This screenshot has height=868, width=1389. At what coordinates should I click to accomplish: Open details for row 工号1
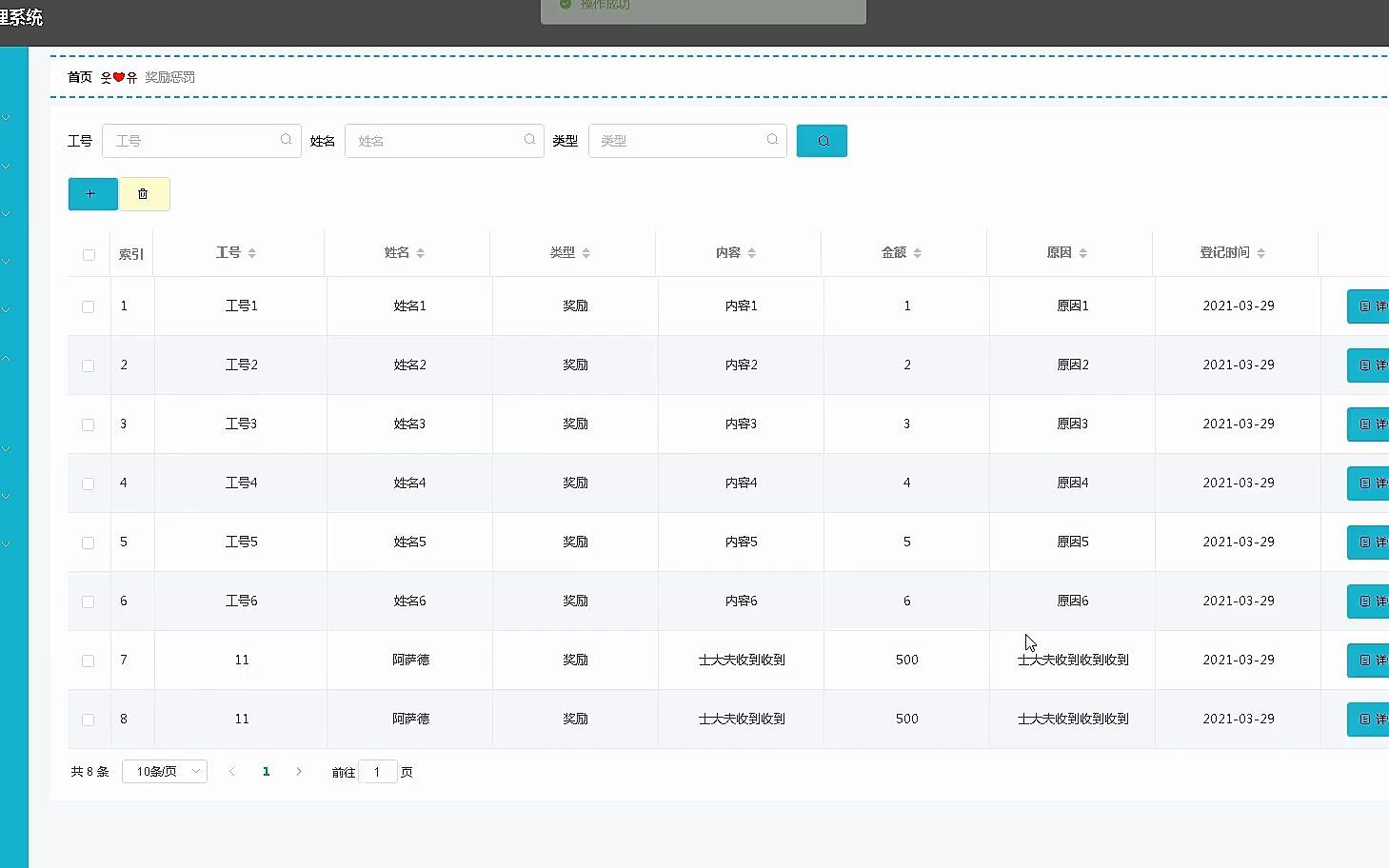tap(1369, 306)
